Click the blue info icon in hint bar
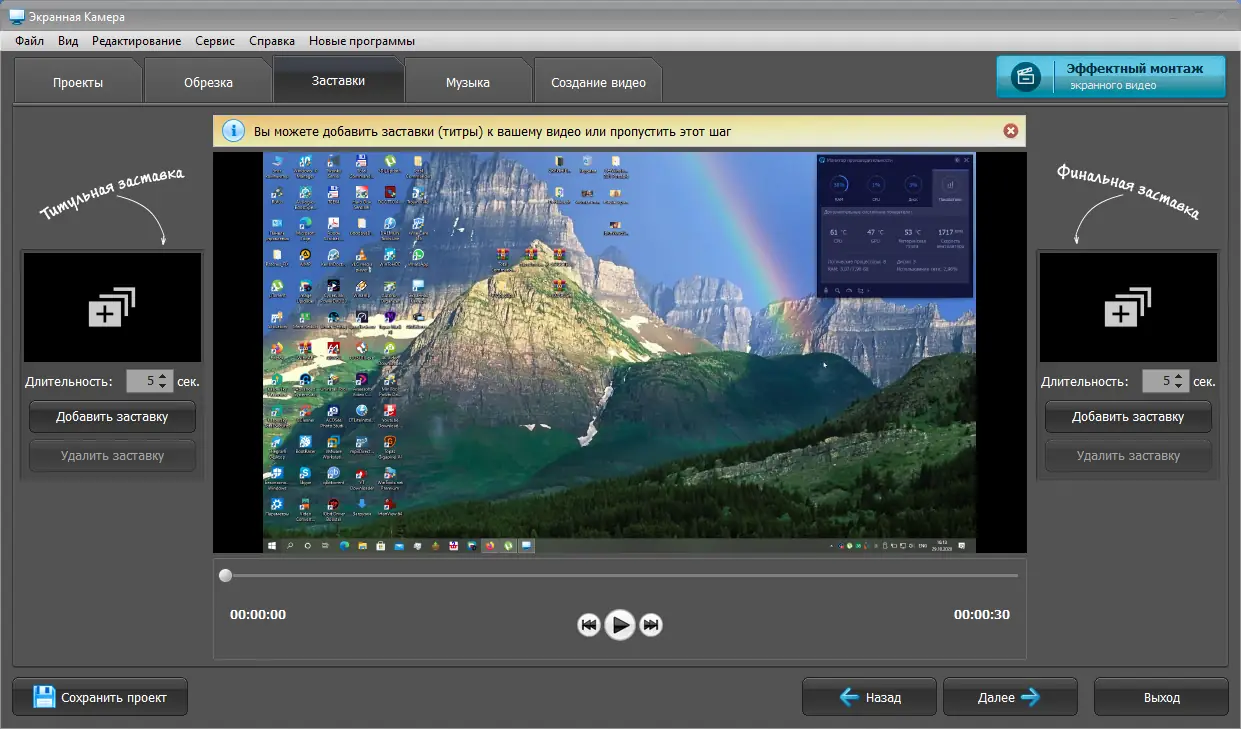 point(233,131)
